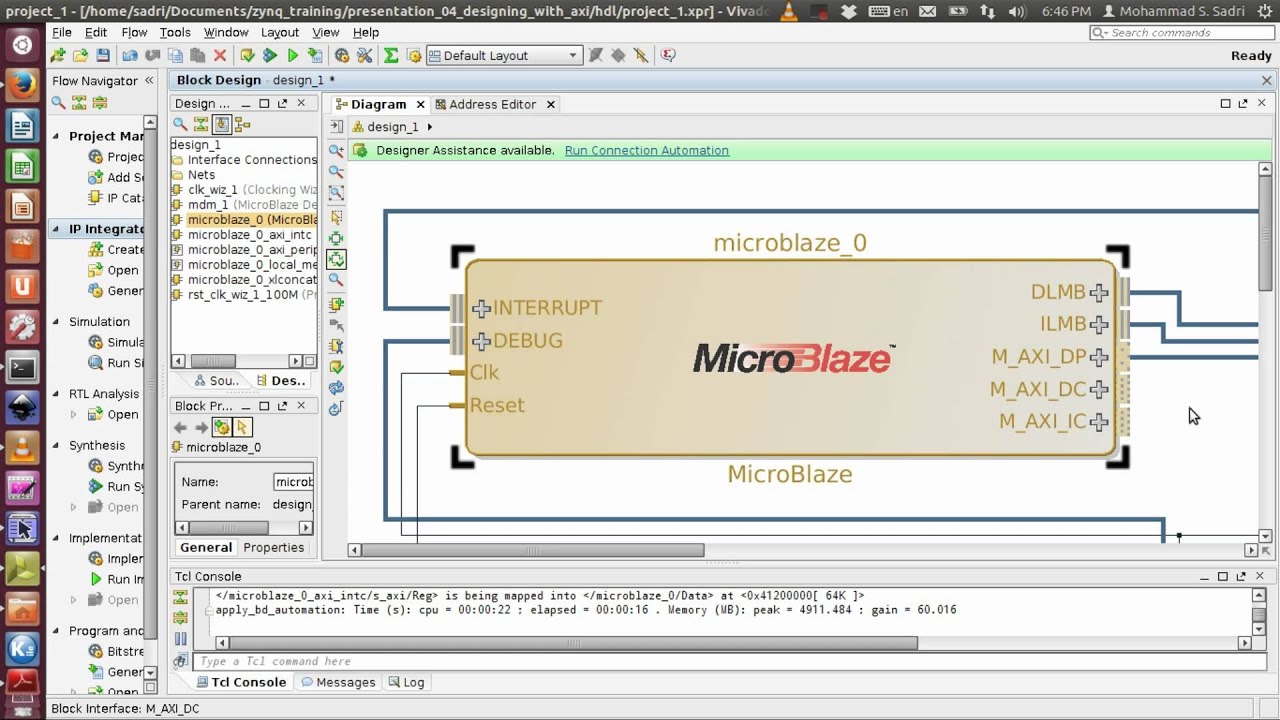Expand the INTERRUPT interface plus sign

pyautogui.click(x=481, y=308)
